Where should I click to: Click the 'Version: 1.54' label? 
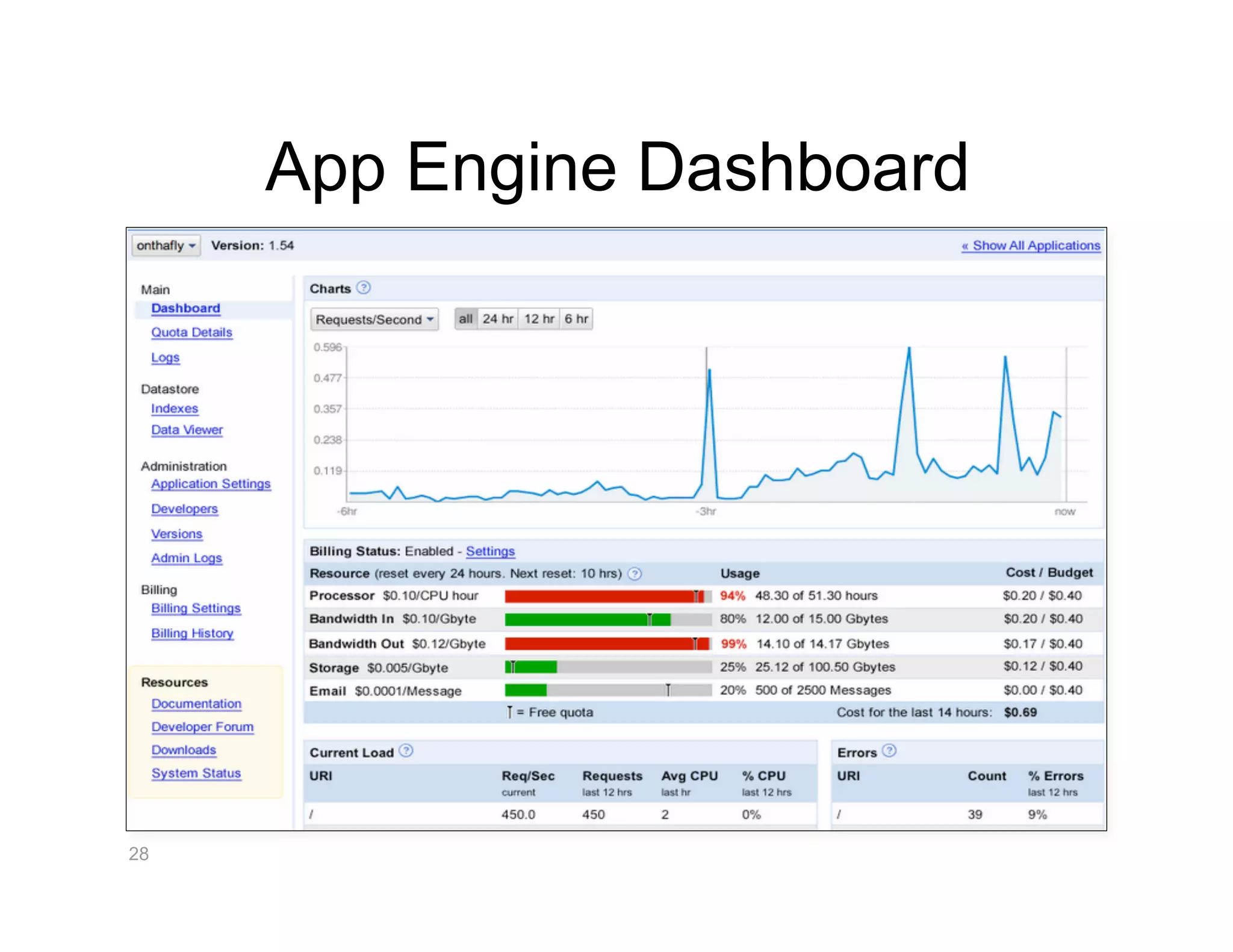[x=252, y=246]
